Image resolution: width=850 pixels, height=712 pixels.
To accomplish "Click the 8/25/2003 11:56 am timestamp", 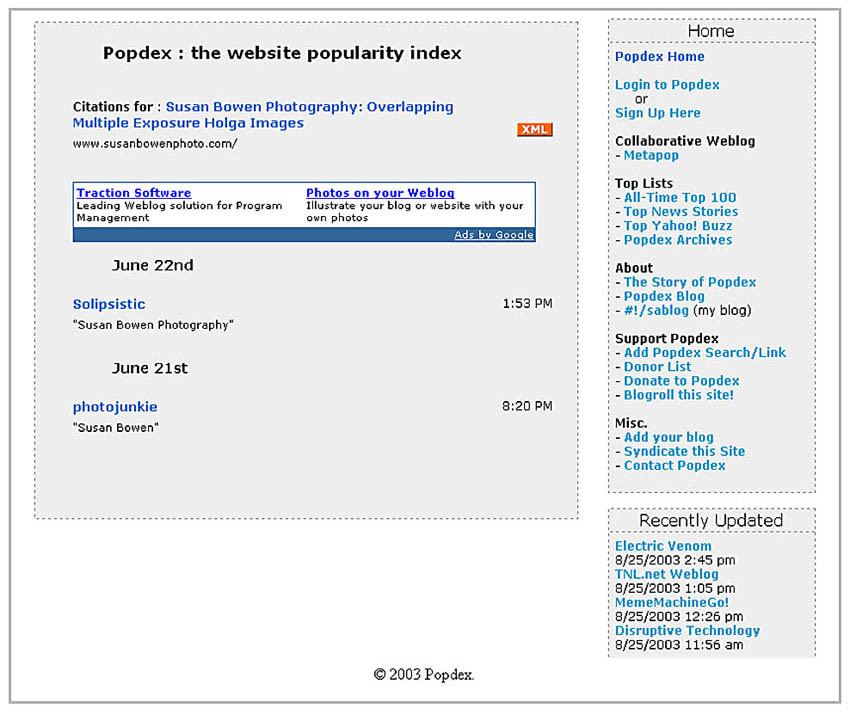I will (679, 645).
